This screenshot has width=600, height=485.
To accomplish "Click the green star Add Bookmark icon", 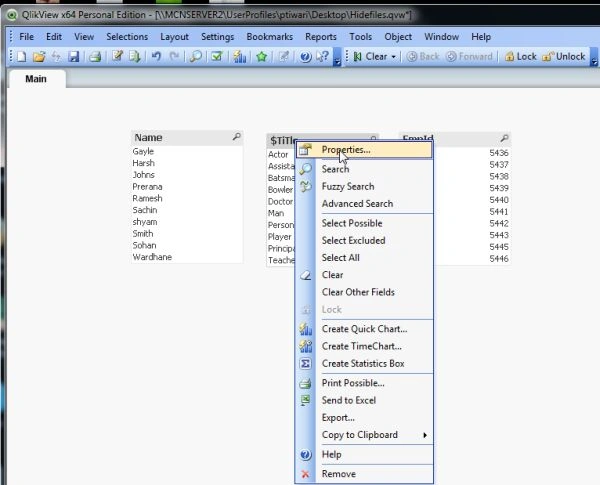I will tap(262, 57).
